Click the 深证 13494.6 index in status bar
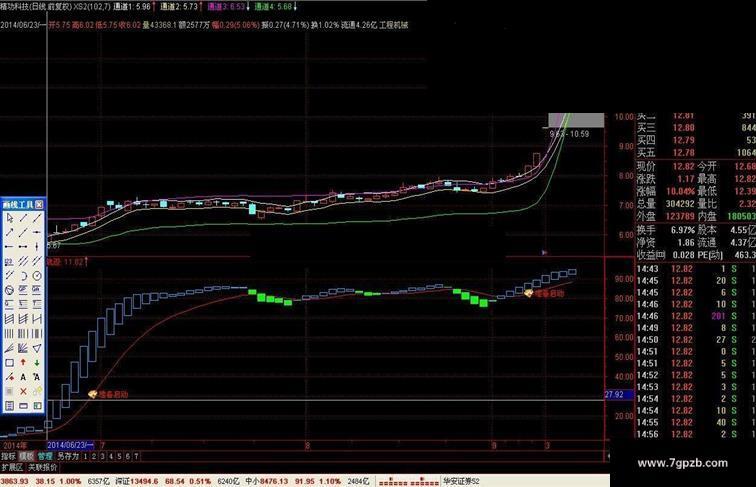Viewport: 756px width, 487px height. [136, 481]
